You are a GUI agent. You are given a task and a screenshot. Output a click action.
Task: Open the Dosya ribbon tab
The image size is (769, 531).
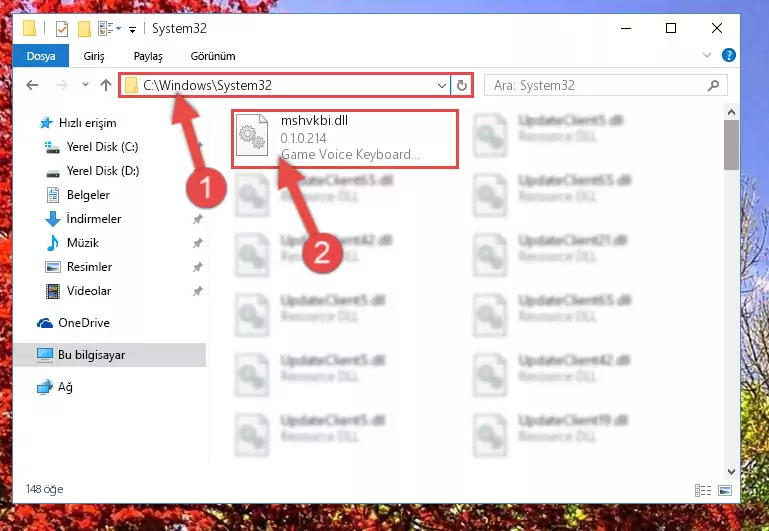41,56
